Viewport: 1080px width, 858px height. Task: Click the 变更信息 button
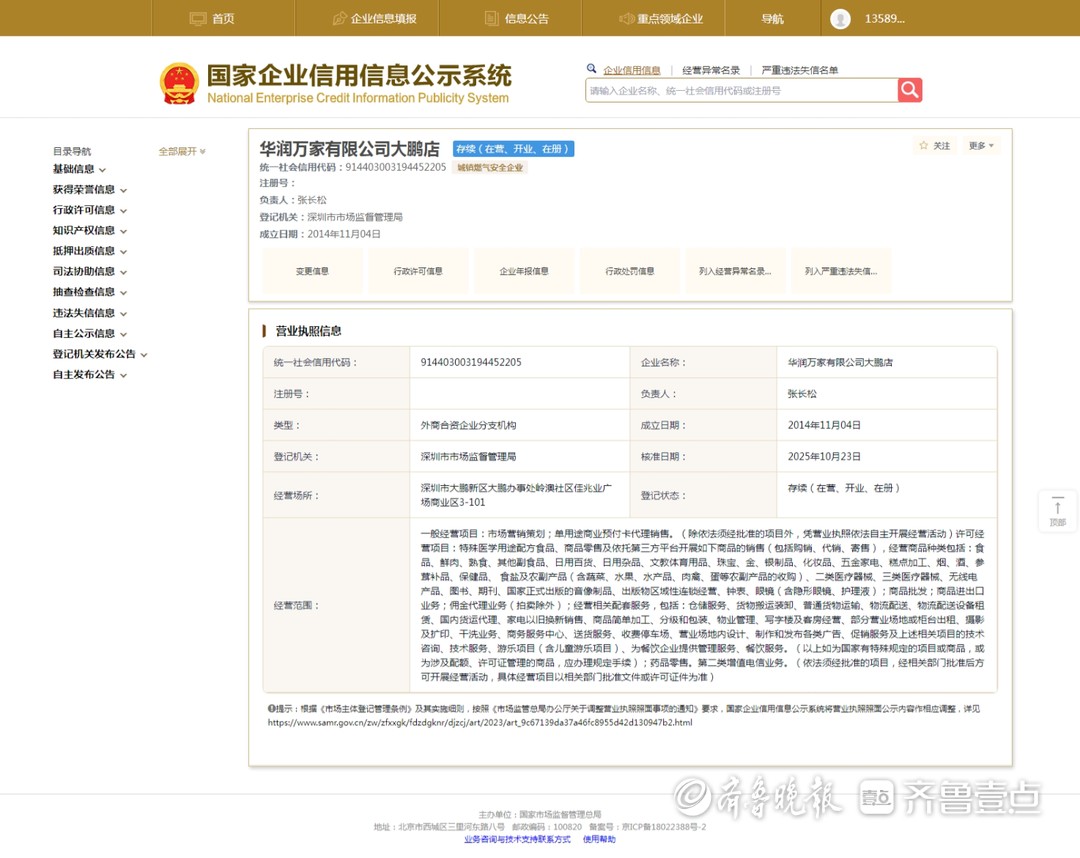click(312, 271)
